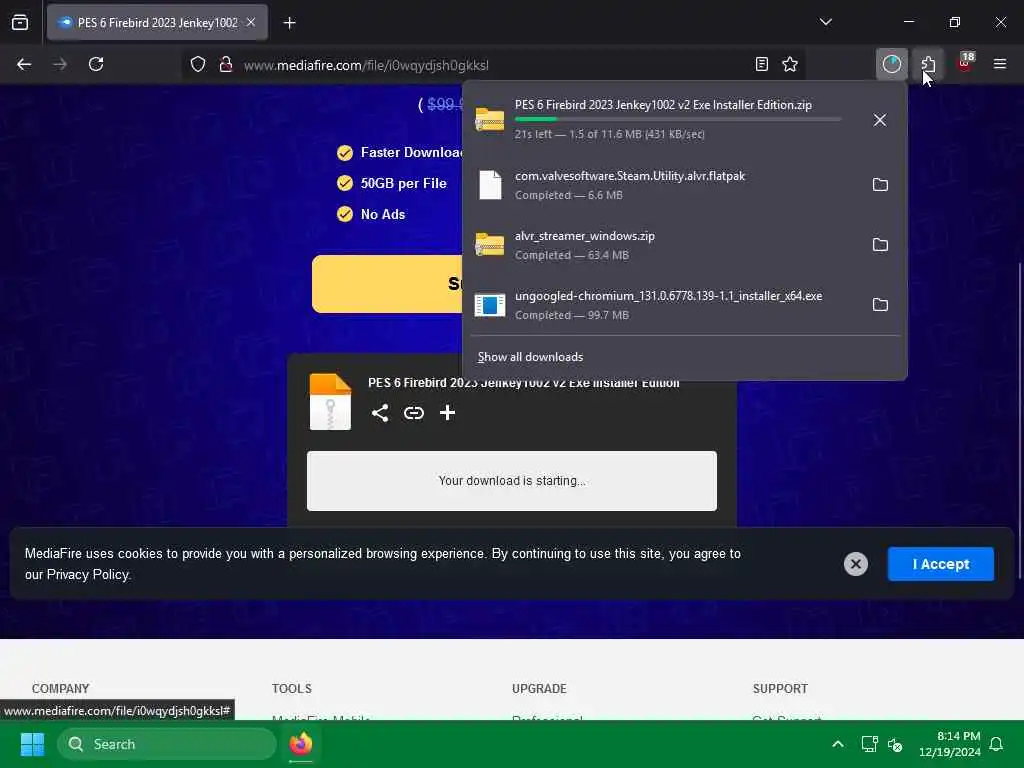Viewport: 1024px width, 768px height.
Task: Show hidden system tray icons chevron
Action: point(838,744)
